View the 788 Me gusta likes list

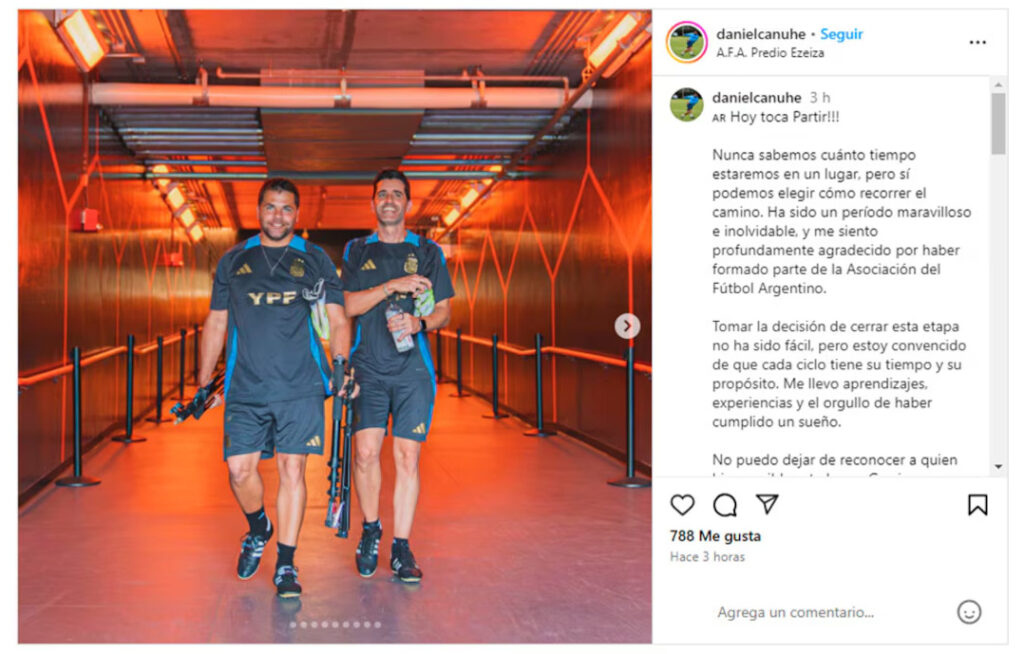pyautogui.click(x=715, y=536)
